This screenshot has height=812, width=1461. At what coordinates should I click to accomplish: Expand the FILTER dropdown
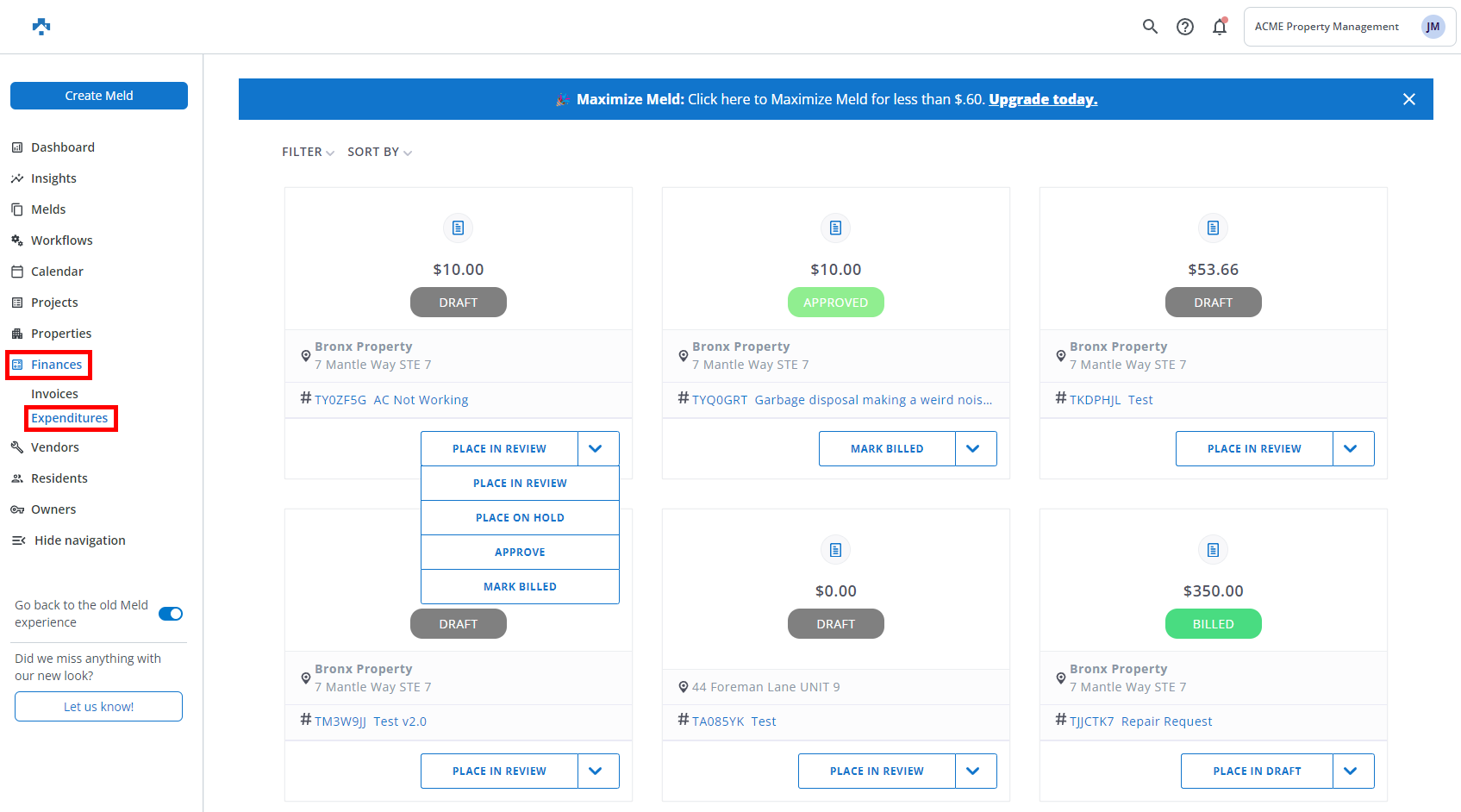coord(308,152)
